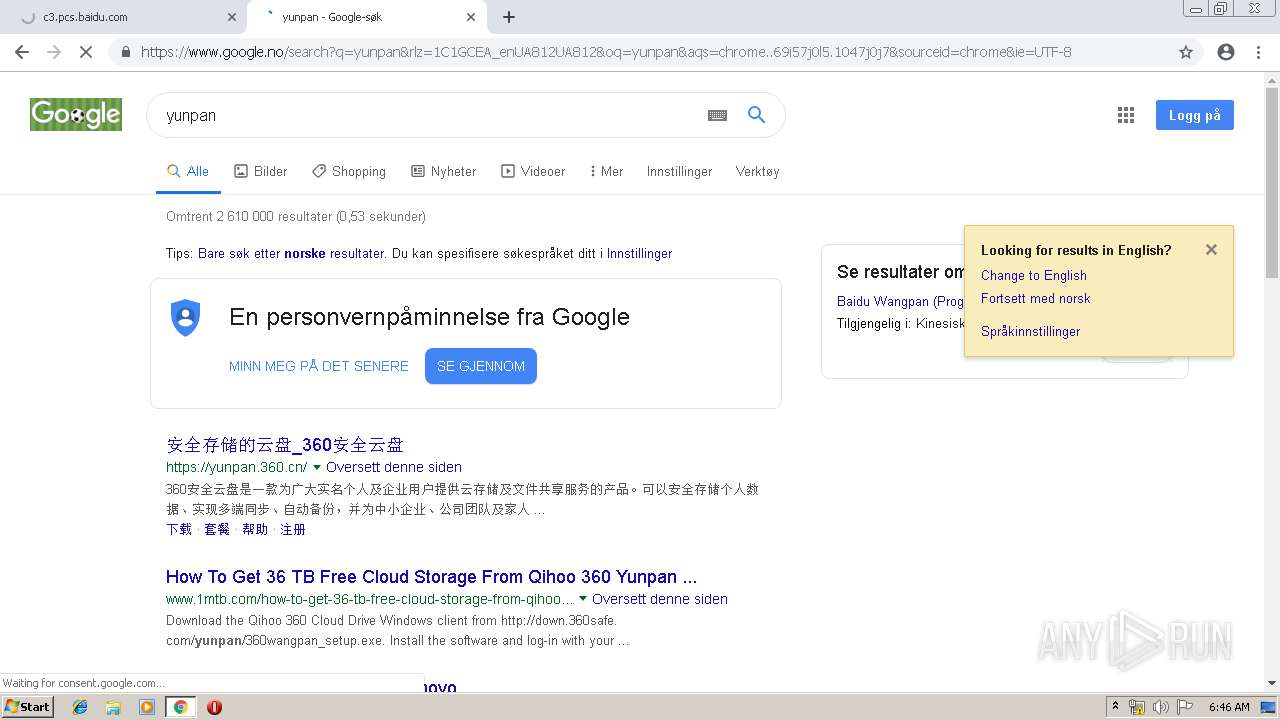Show hidden system tray icons
1280x720 pixels.
(1115, 707)
